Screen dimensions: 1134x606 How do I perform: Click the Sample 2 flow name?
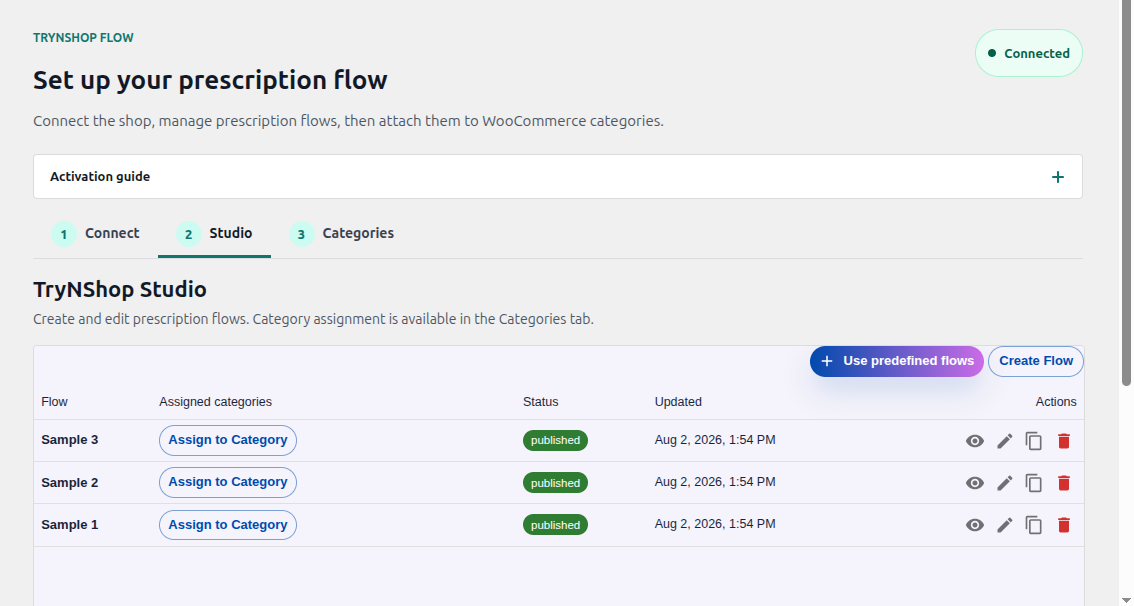(x=69, y=482)
